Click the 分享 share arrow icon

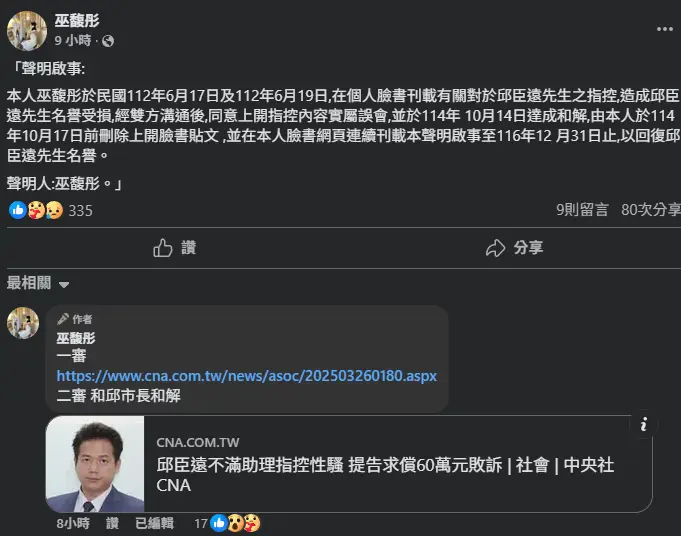point(495,248)
